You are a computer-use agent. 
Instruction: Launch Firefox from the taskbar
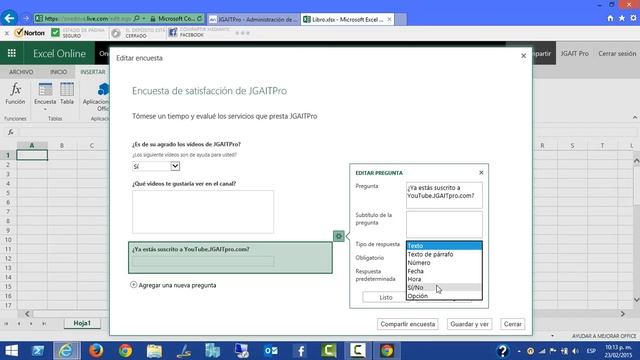pyautogui.click(x=96, y=351)
